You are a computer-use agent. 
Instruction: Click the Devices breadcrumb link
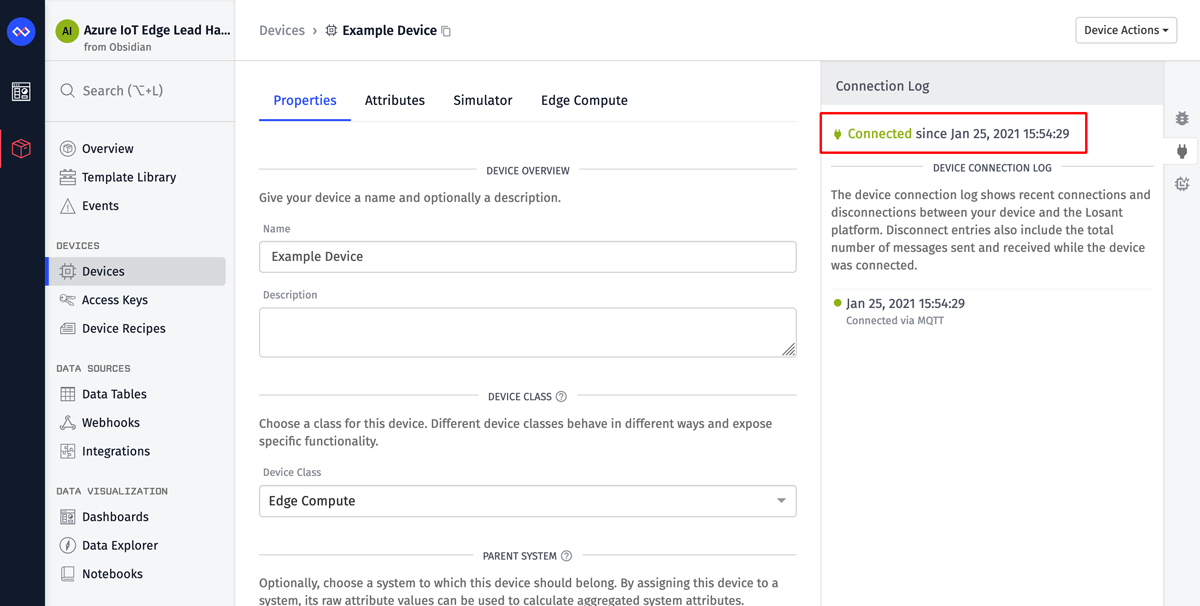coord(282,31)
